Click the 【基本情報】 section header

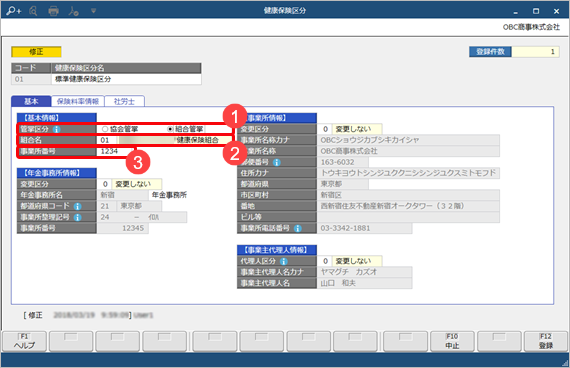tap(56, 118)
